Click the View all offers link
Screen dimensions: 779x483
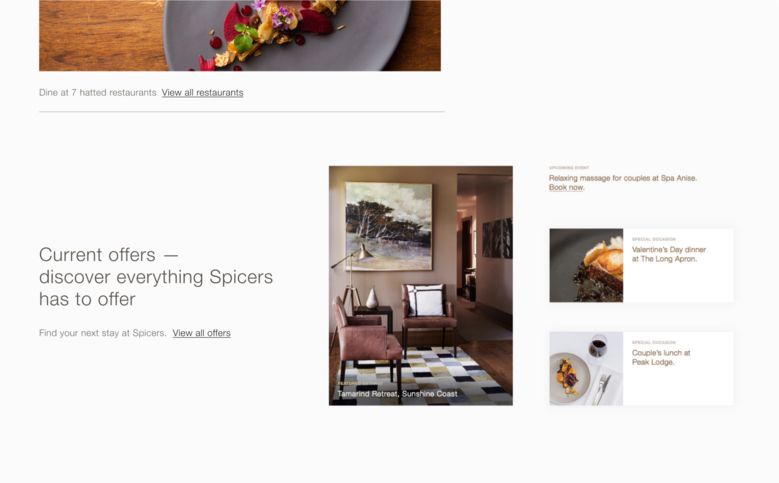pyautogui.click(x=201, y=333)
